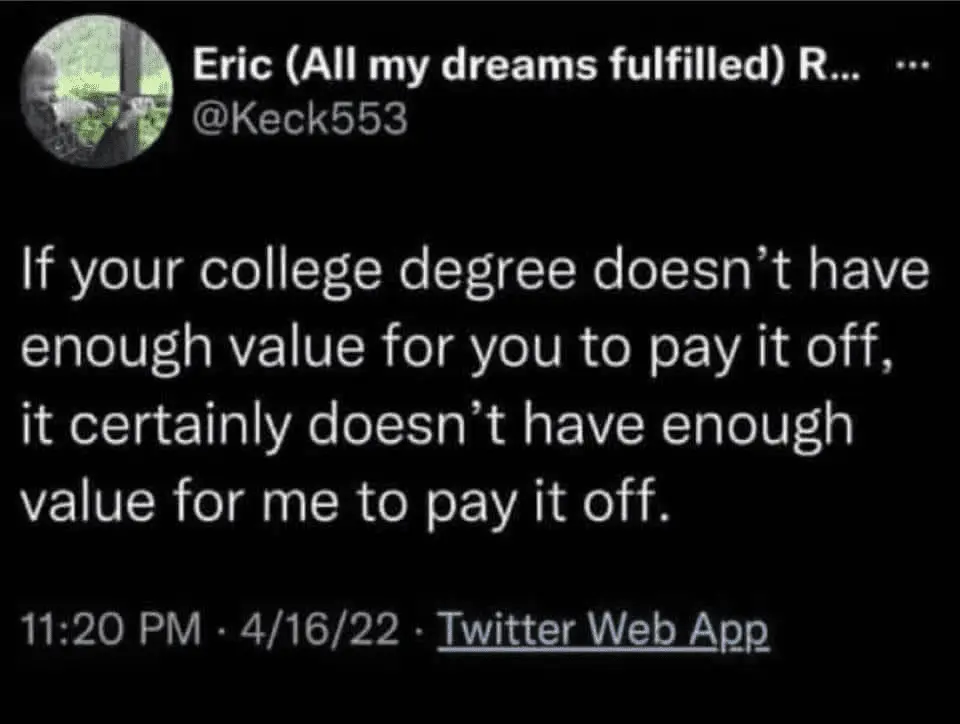Click the word "App" in the source label
This screenshot has width=960, height=724.
pos(735,631)
